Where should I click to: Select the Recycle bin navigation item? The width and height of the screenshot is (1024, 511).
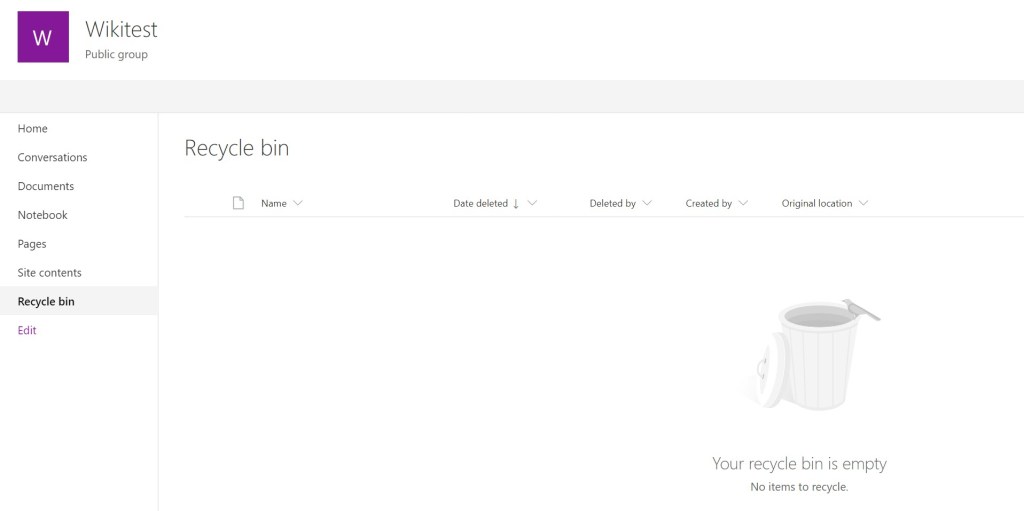46,302
